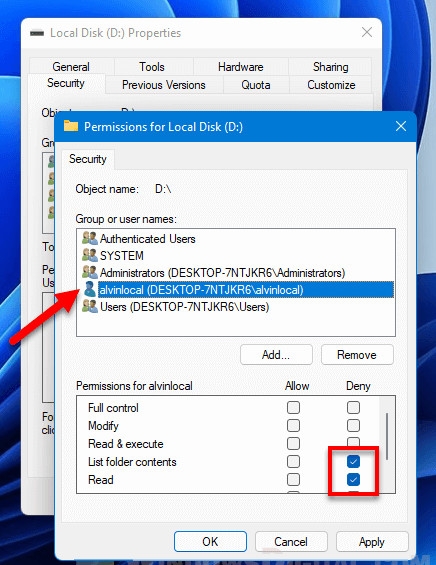Click the Read permission label
This screenshot has width=436, height=565.
pyautogui.click(x=101, y=480)
